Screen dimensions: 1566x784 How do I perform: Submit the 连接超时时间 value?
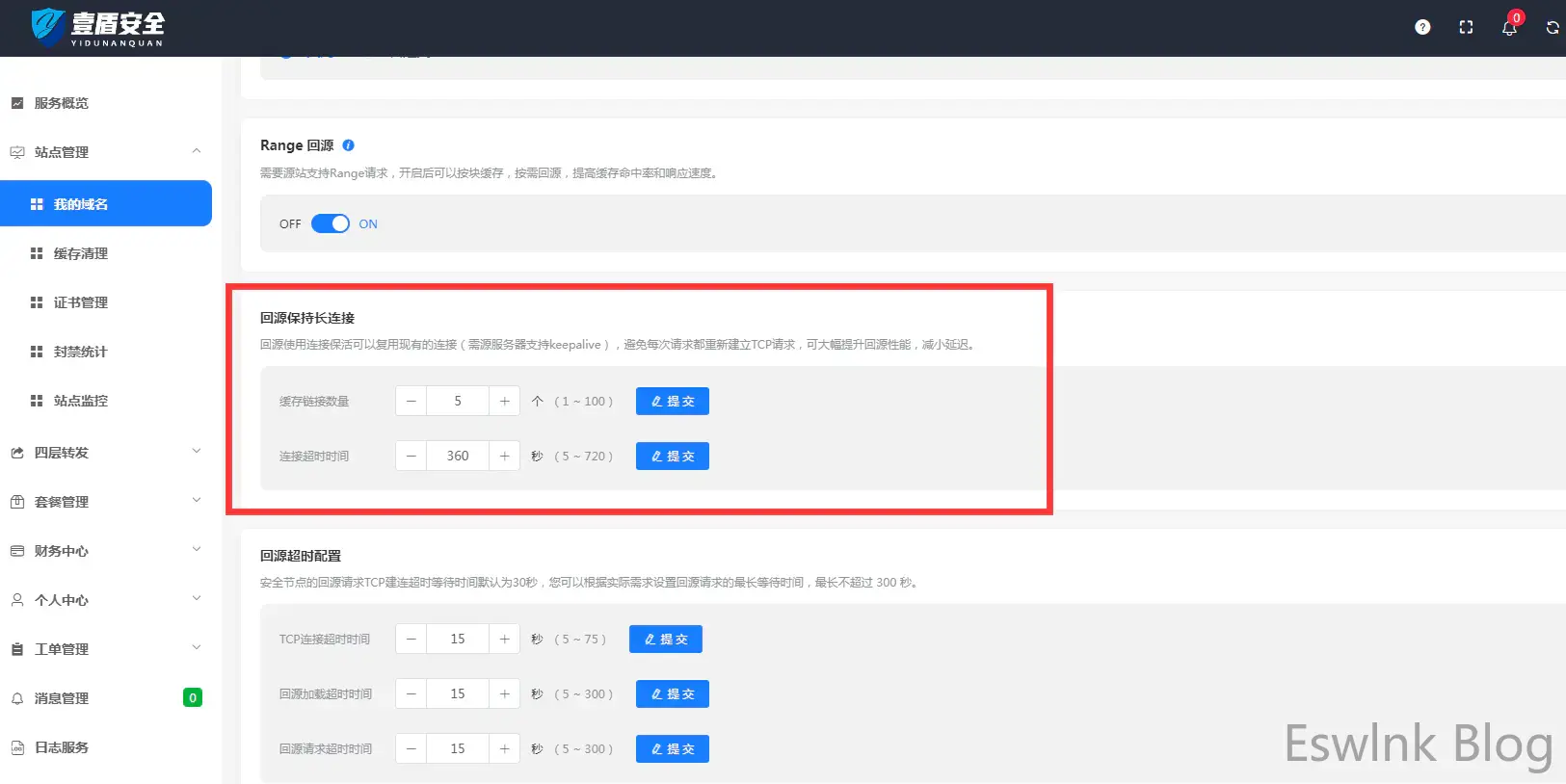click(x=672, y=457)
